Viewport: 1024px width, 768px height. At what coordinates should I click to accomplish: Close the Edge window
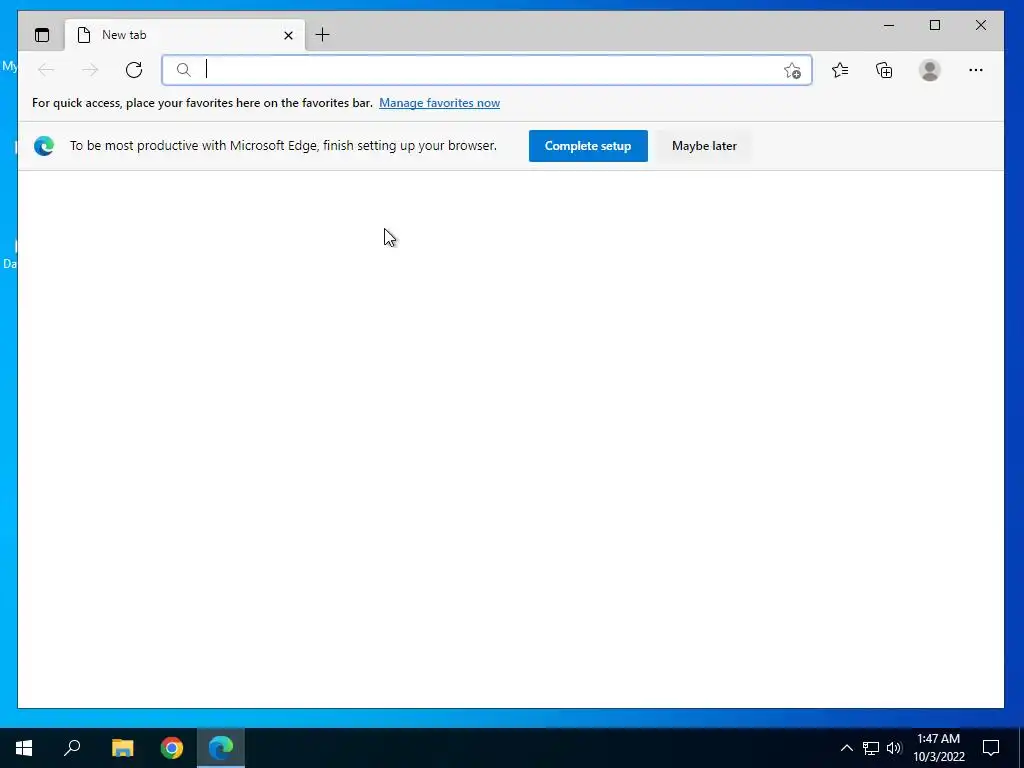[x=981, y=25]
